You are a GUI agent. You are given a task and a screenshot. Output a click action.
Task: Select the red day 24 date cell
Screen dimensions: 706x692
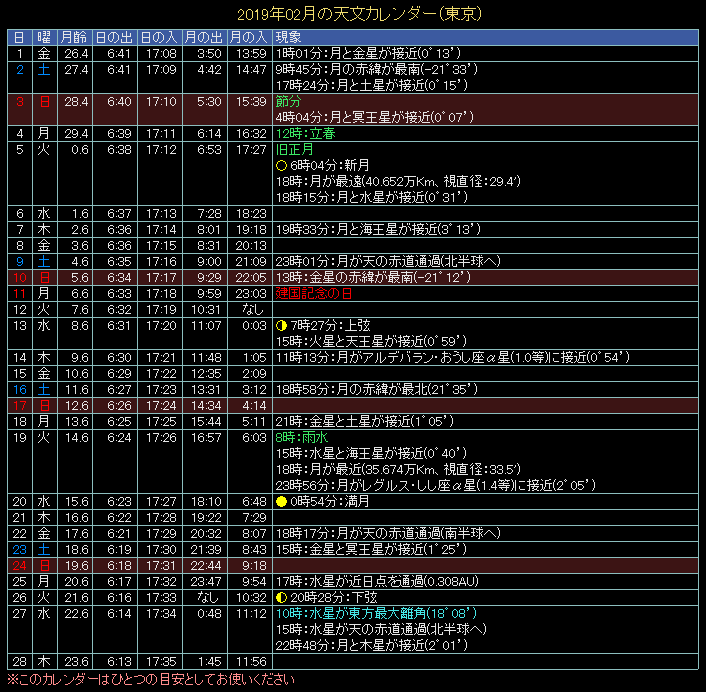pos(19,565)
